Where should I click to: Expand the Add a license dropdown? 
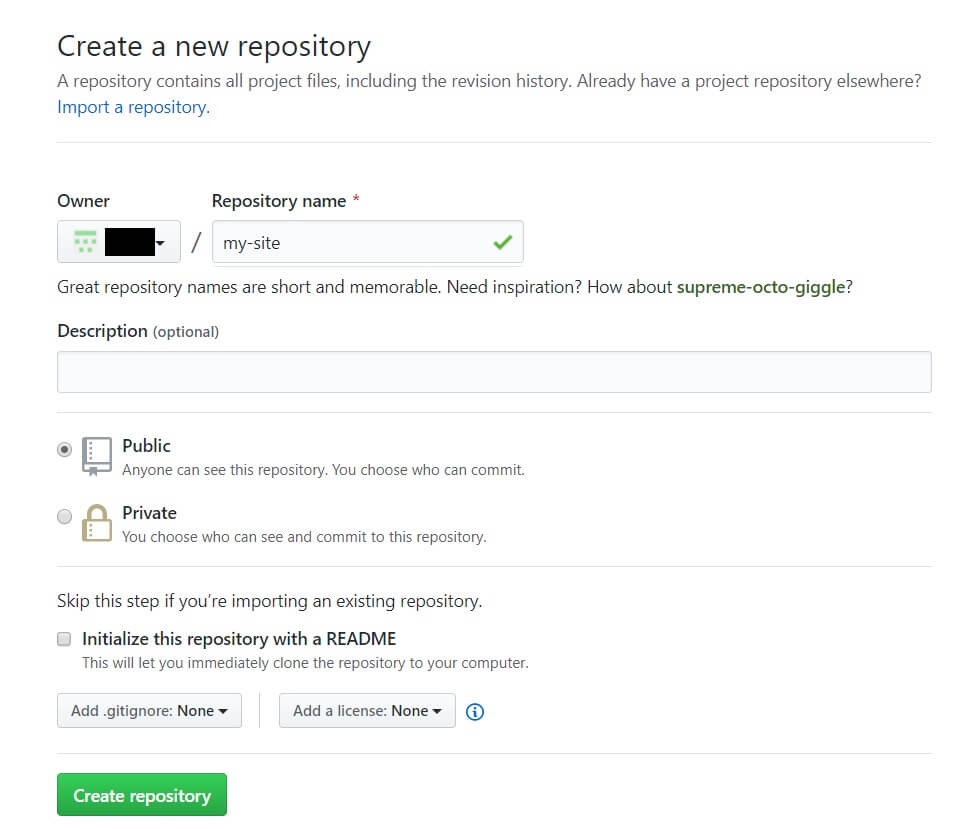point(367,711)
